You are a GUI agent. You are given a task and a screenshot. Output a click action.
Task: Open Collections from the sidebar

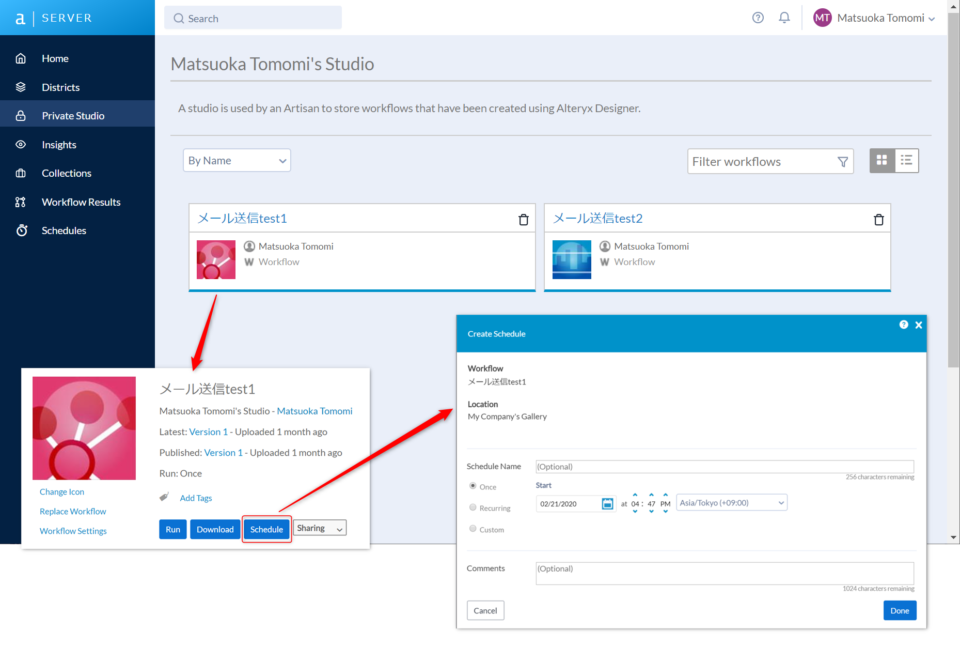point(66,173)
